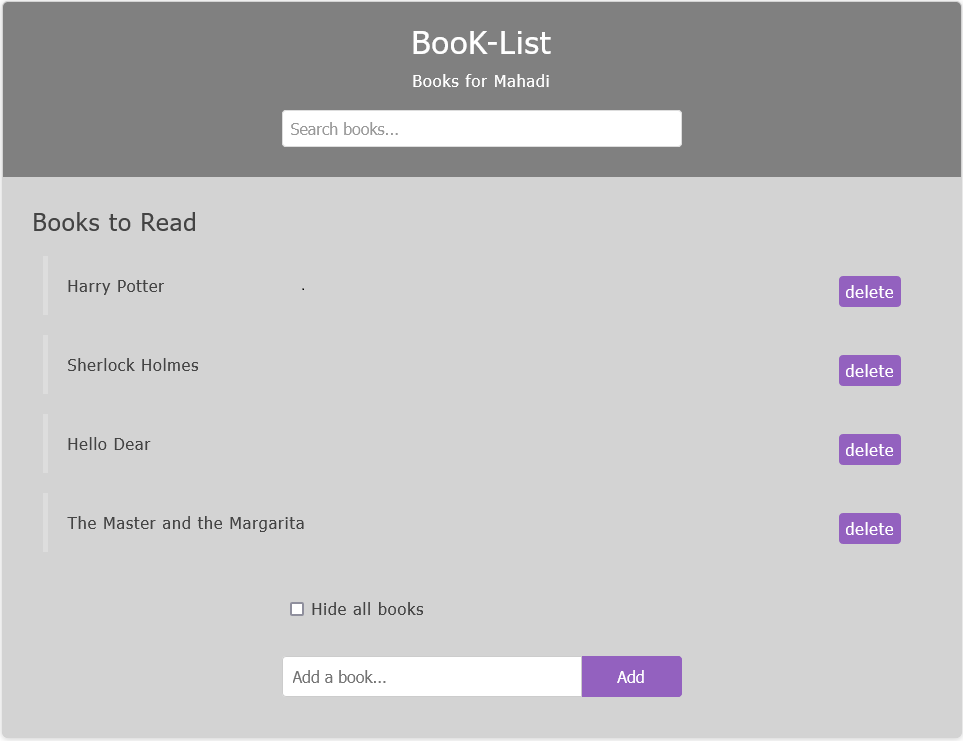Focus the 'Add a book...' input field

(x=432, y=677)
